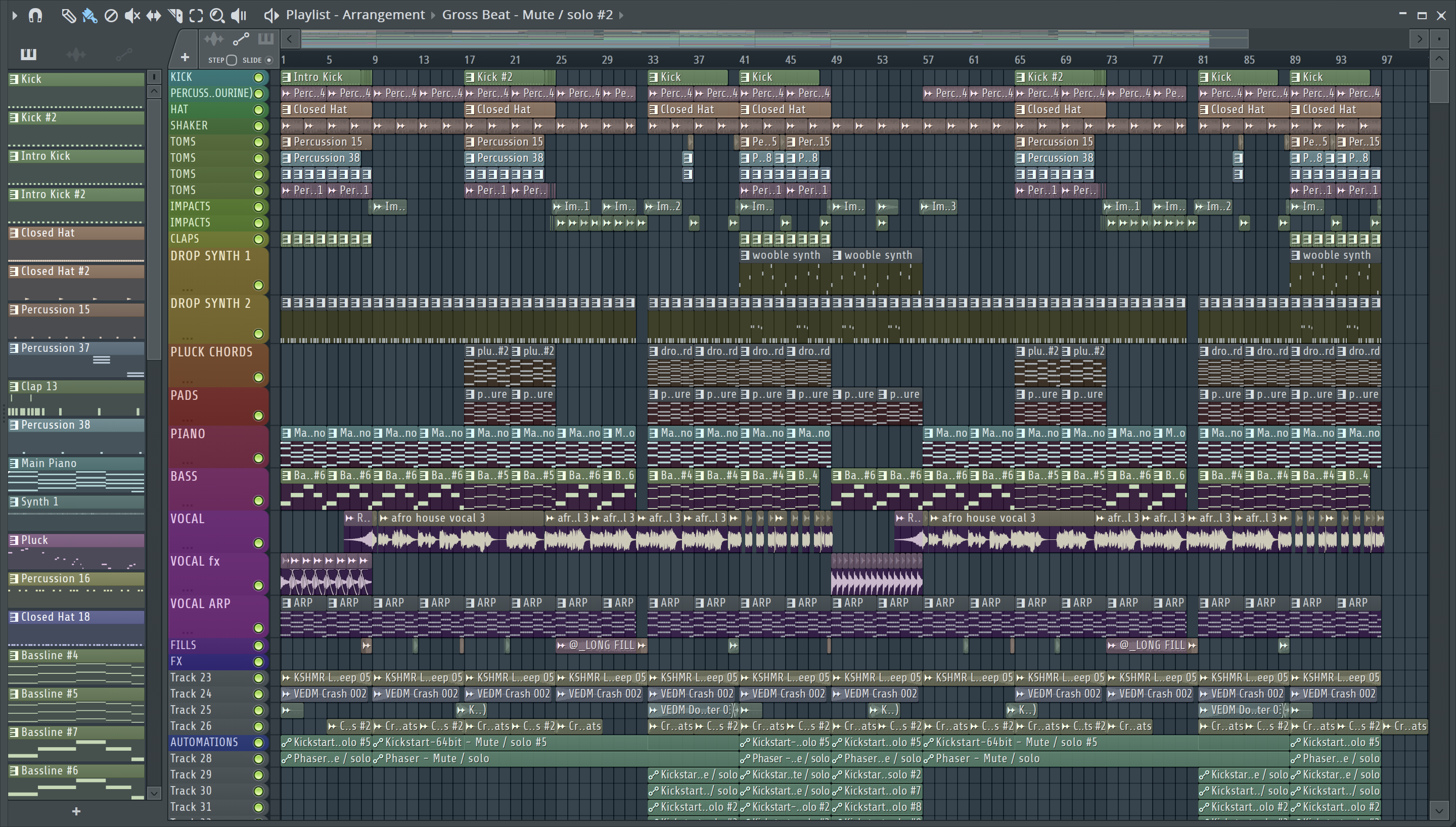This screenshot has width=1456, height=827.
Task: Mute the AUTOMATIONS track
Action: pyautogui.click(x=258, y=743)
